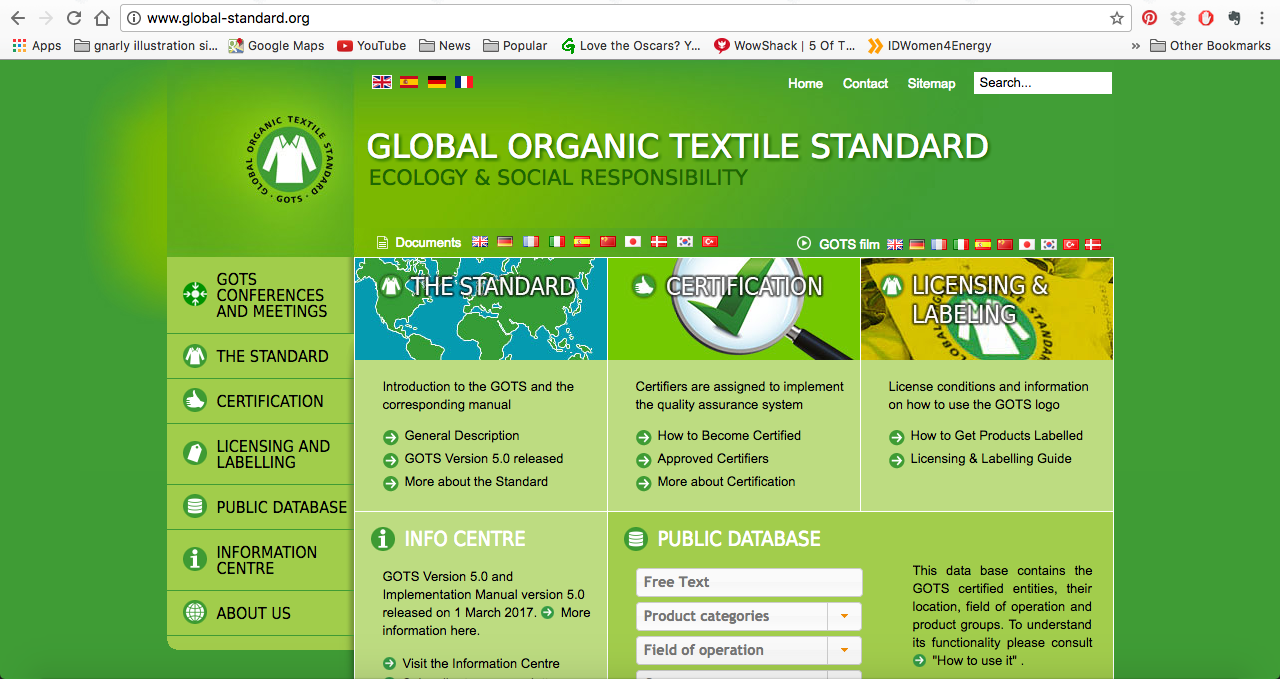
Task: Bookmark this page with the star
Action: [1117, 18]
